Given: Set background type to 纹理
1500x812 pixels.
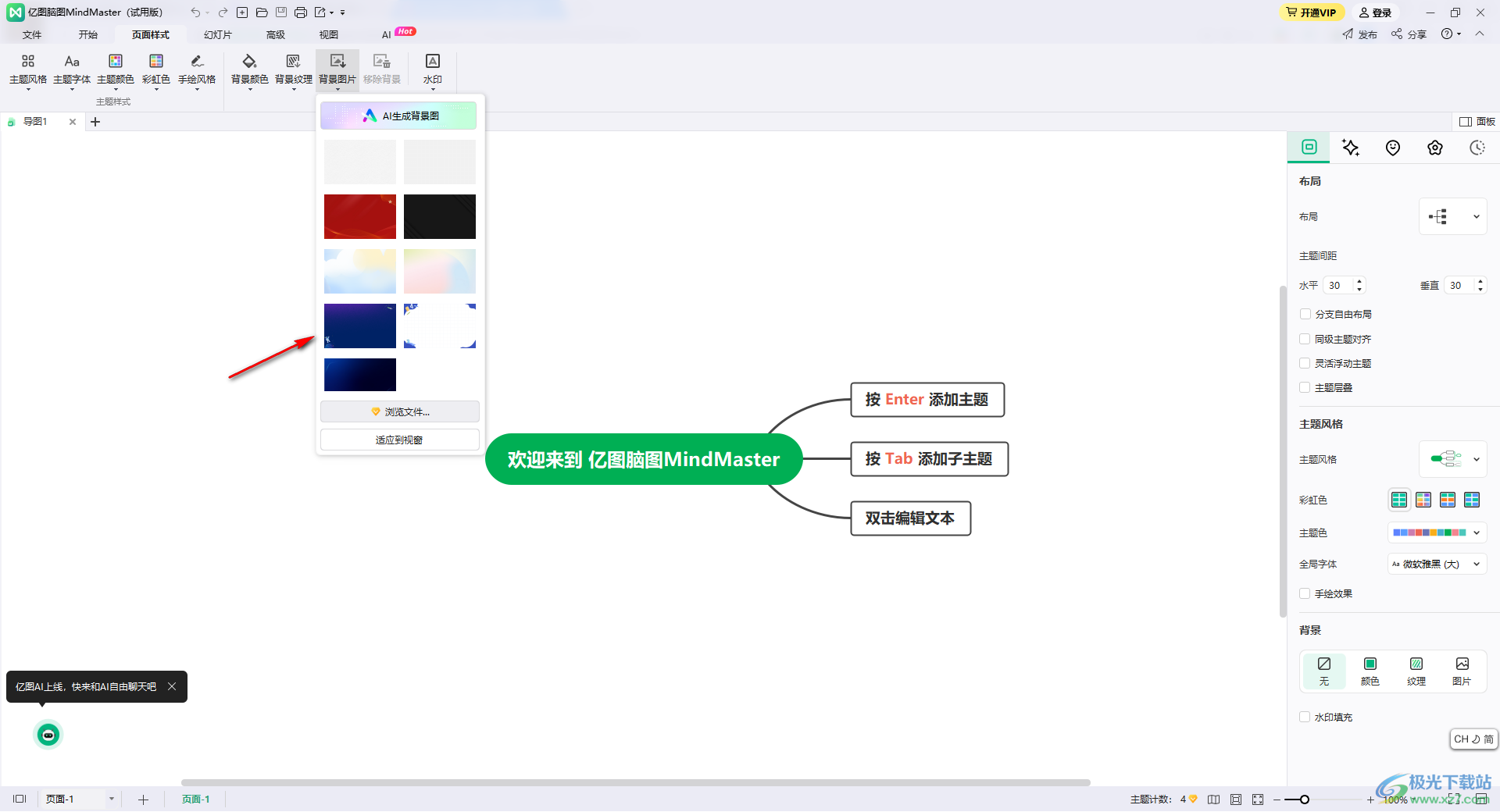Looking at the screenshot, I should [x=1416, y=671].
